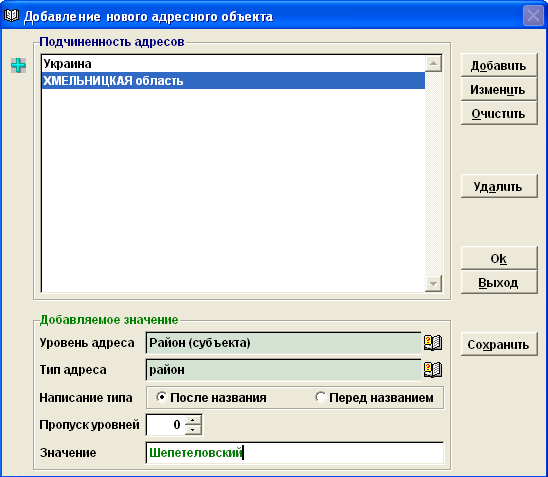Click the Значение input field
Viewport: 548px width, 477px height.
click(x=295, y=453)
